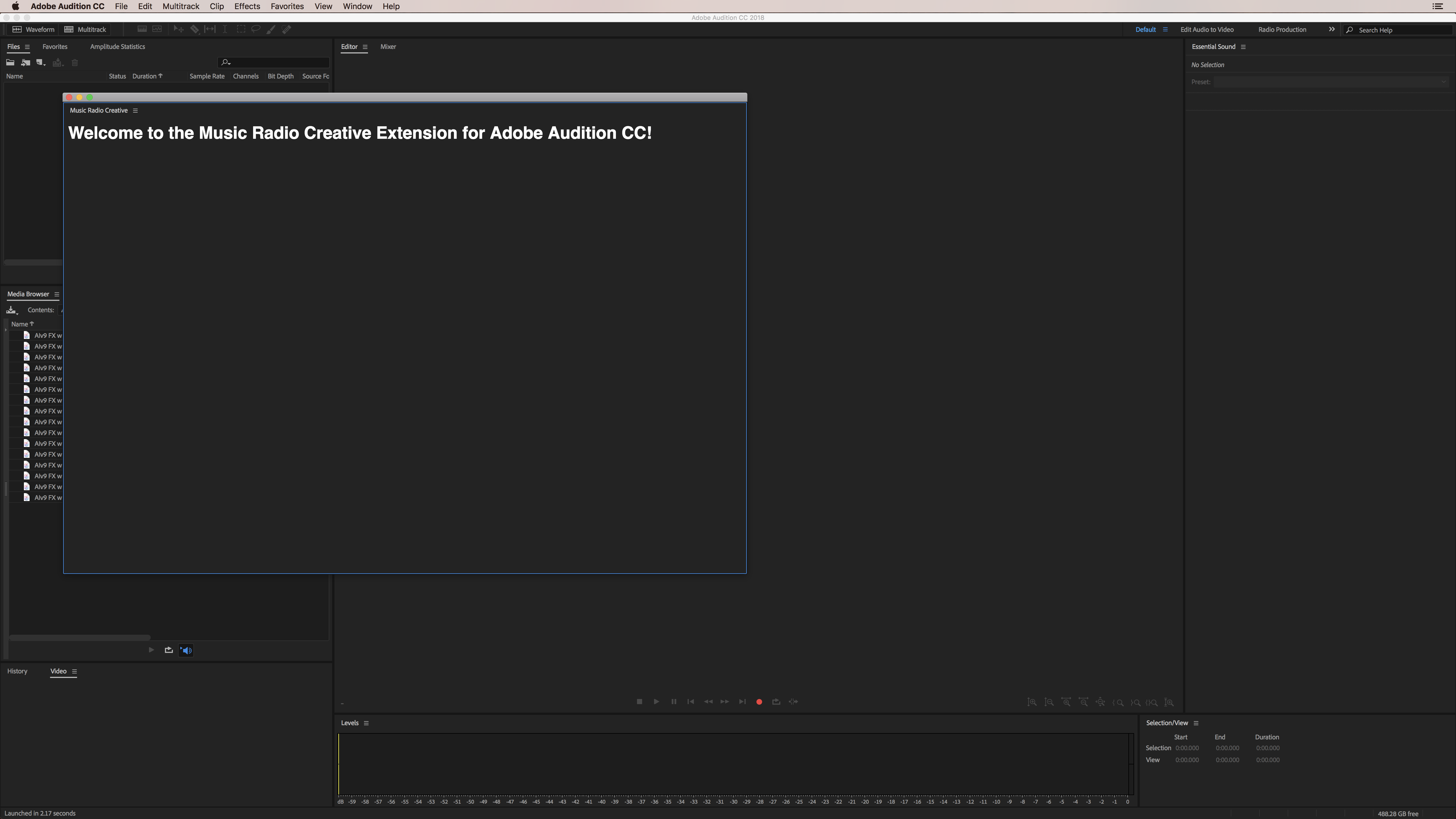
Task: Click the Razor tool icon
Action: tap(194, 29)
